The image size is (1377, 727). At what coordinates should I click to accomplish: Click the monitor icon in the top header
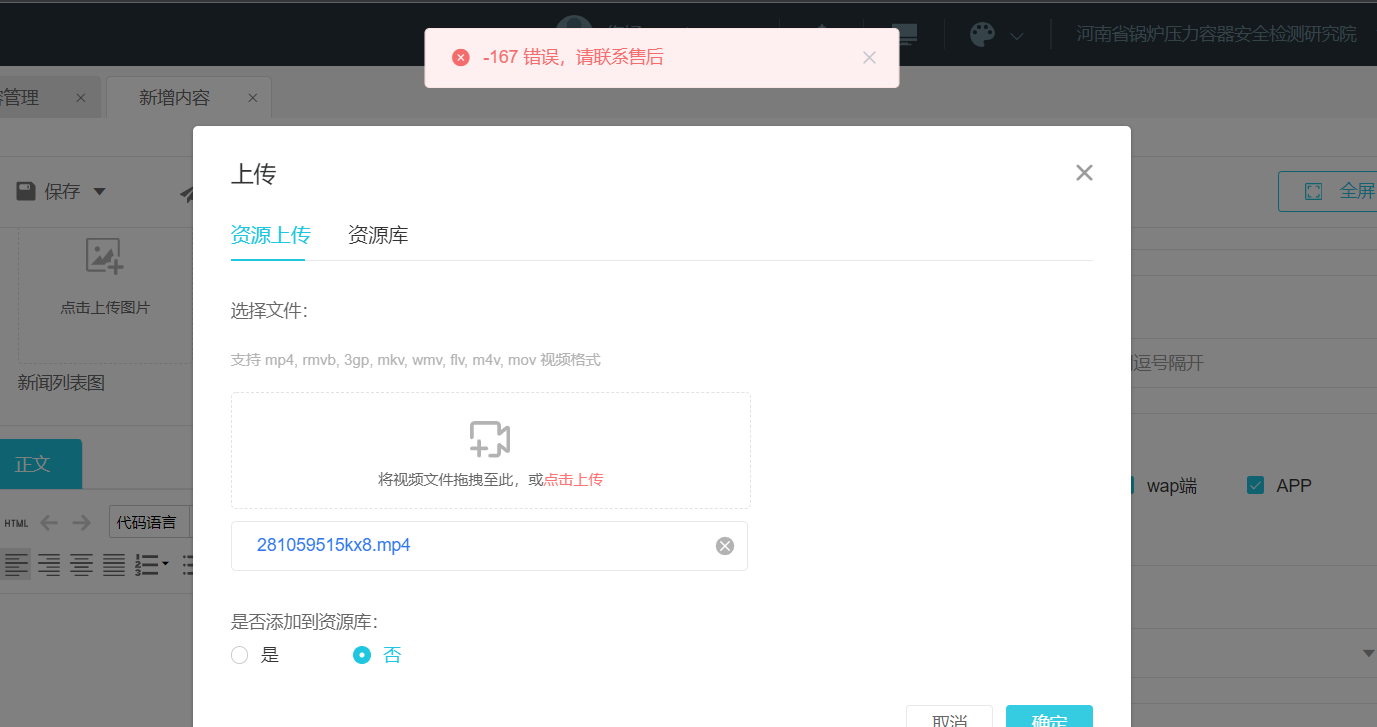point(903,33)
